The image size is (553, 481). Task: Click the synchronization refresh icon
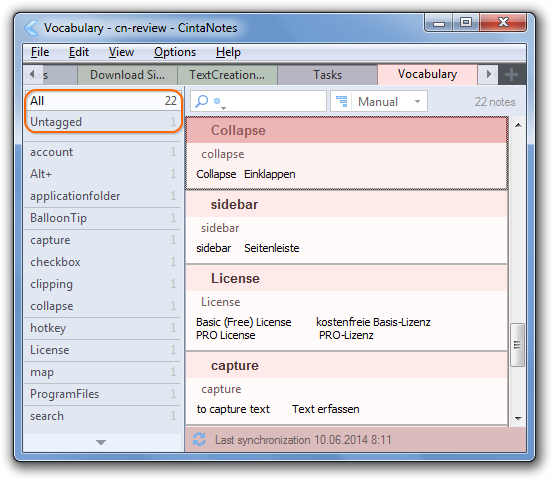199,439
